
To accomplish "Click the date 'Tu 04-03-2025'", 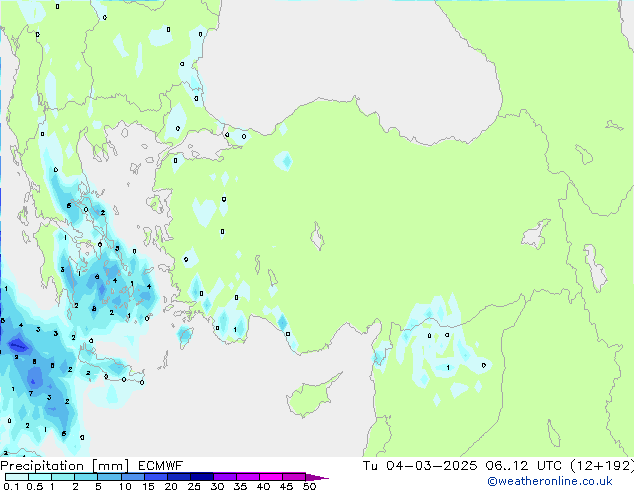I will (x=420, y=466).
